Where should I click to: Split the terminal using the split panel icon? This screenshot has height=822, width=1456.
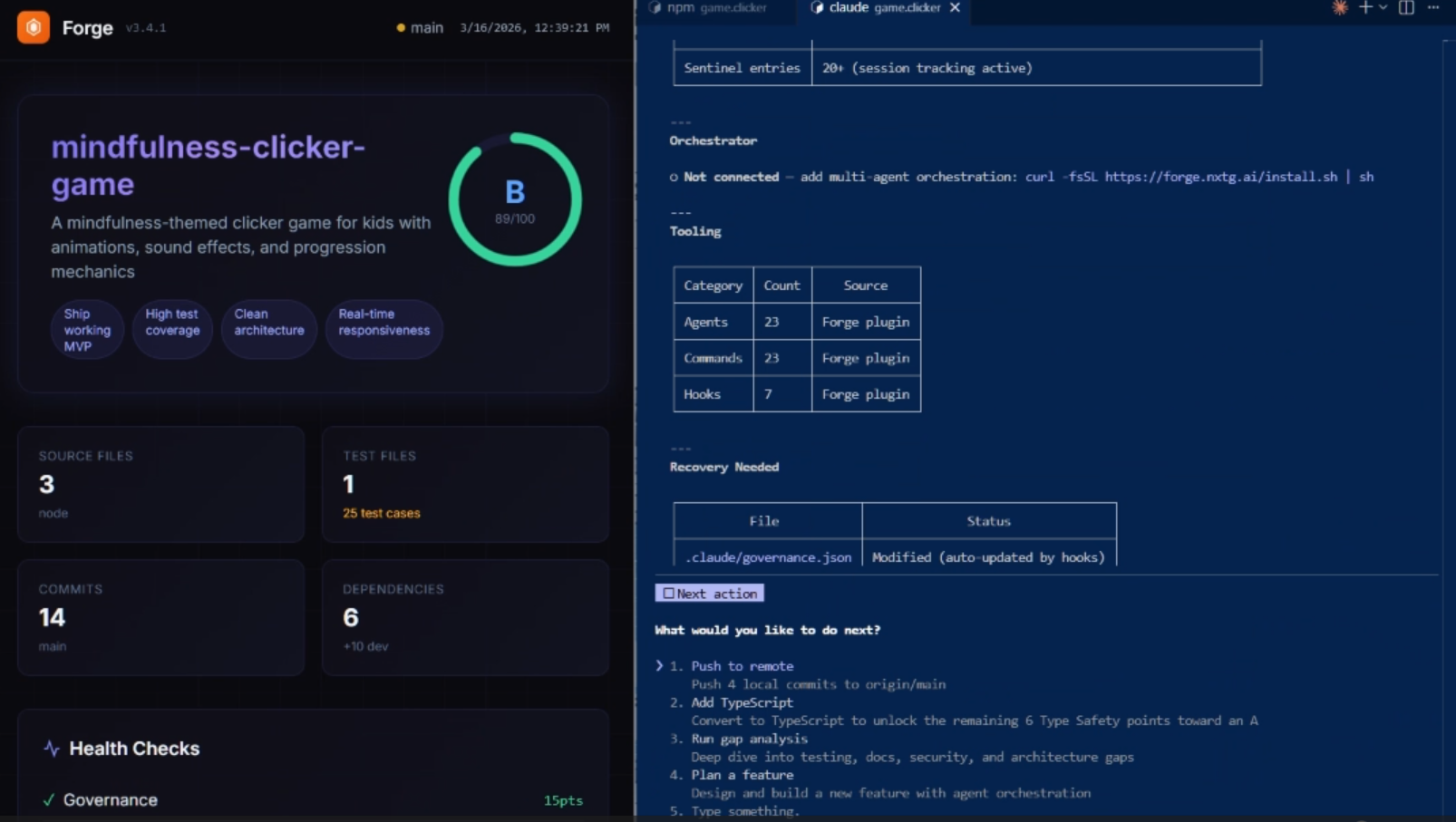coord(1406,8)
